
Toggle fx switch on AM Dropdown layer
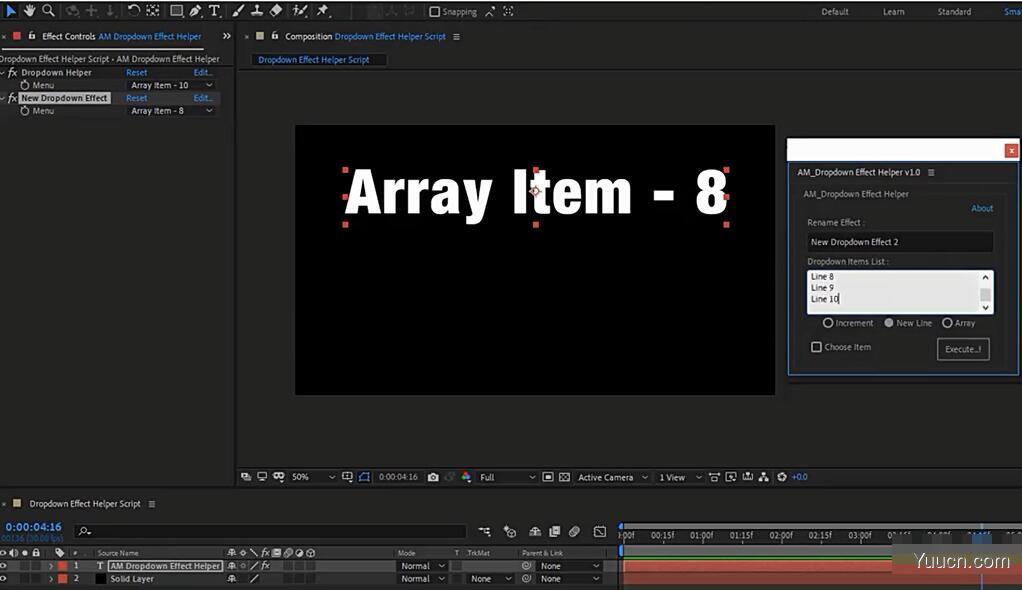[x=265, y=566]
